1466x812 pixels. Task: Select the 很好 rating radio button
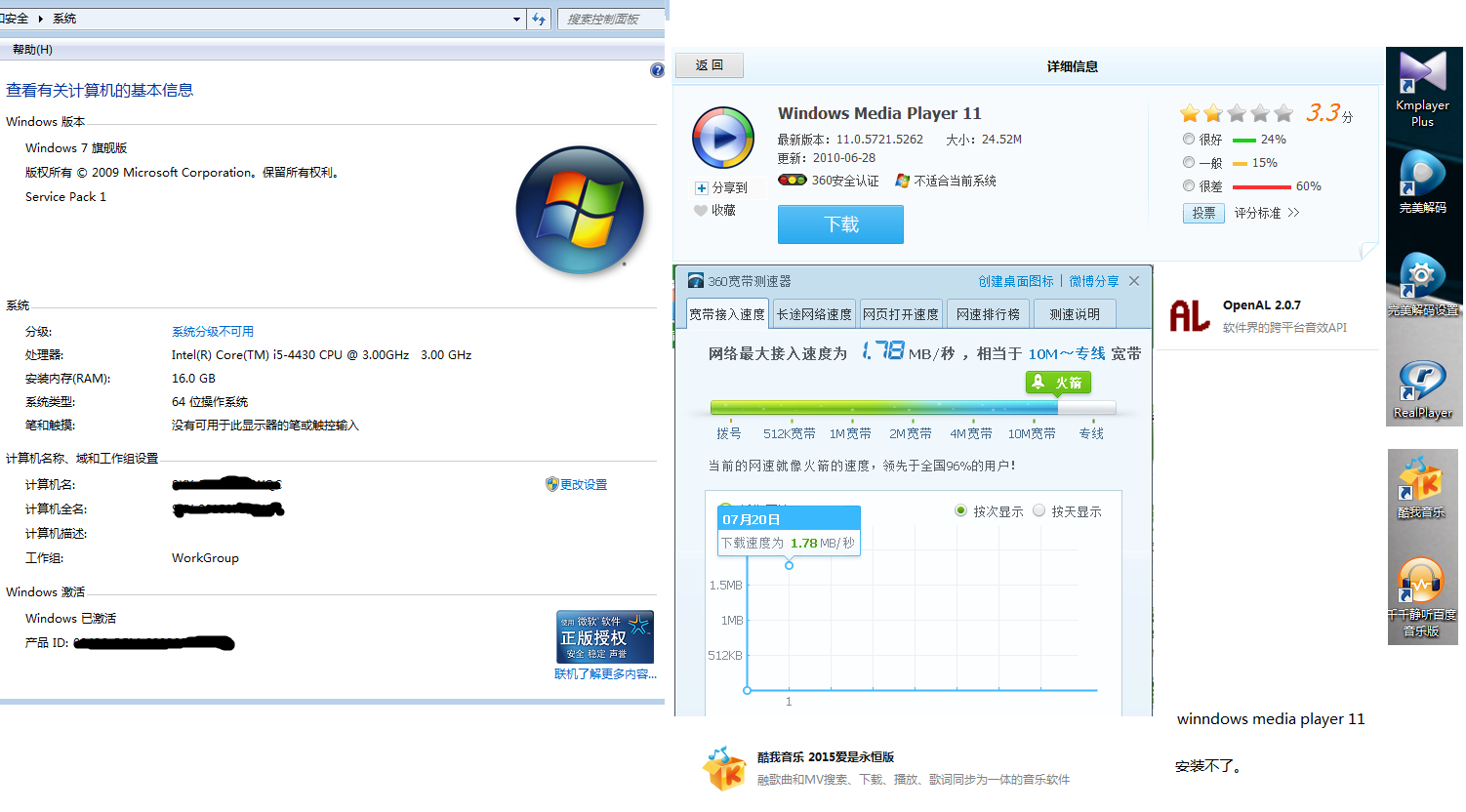click(1188, 139)
